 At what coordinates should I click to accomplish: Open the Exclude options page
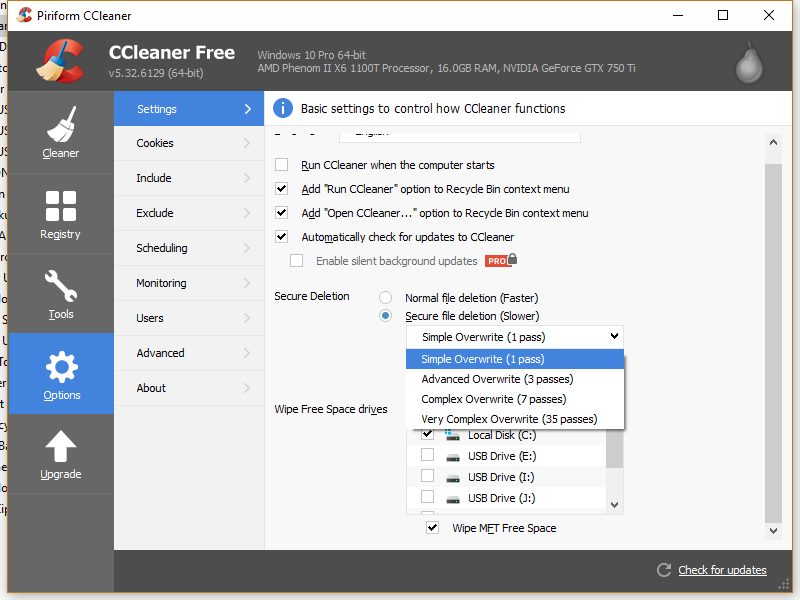(x=189, y=213)
